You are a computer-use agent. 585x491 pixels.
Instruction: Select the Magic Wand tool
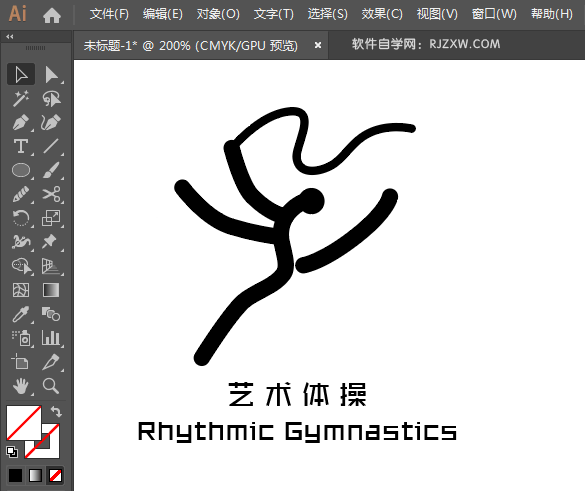tap(21, 98)
